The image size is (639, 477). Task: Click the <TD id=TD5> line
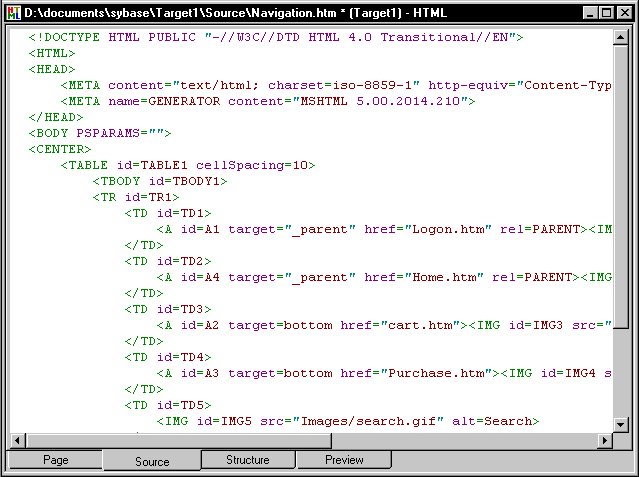[x=168, y=405]
